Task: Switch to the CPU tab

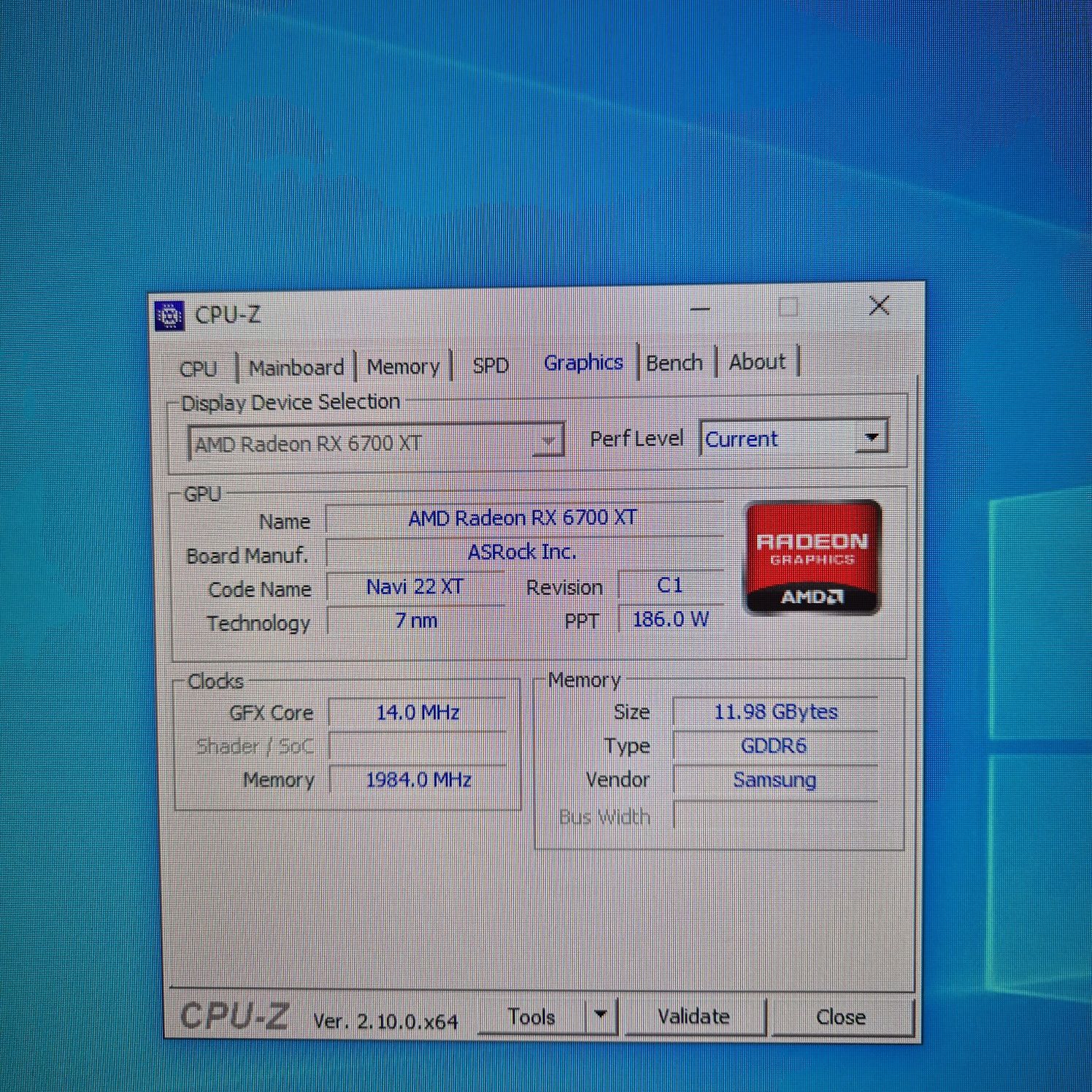Action: (x=199, y=369)
